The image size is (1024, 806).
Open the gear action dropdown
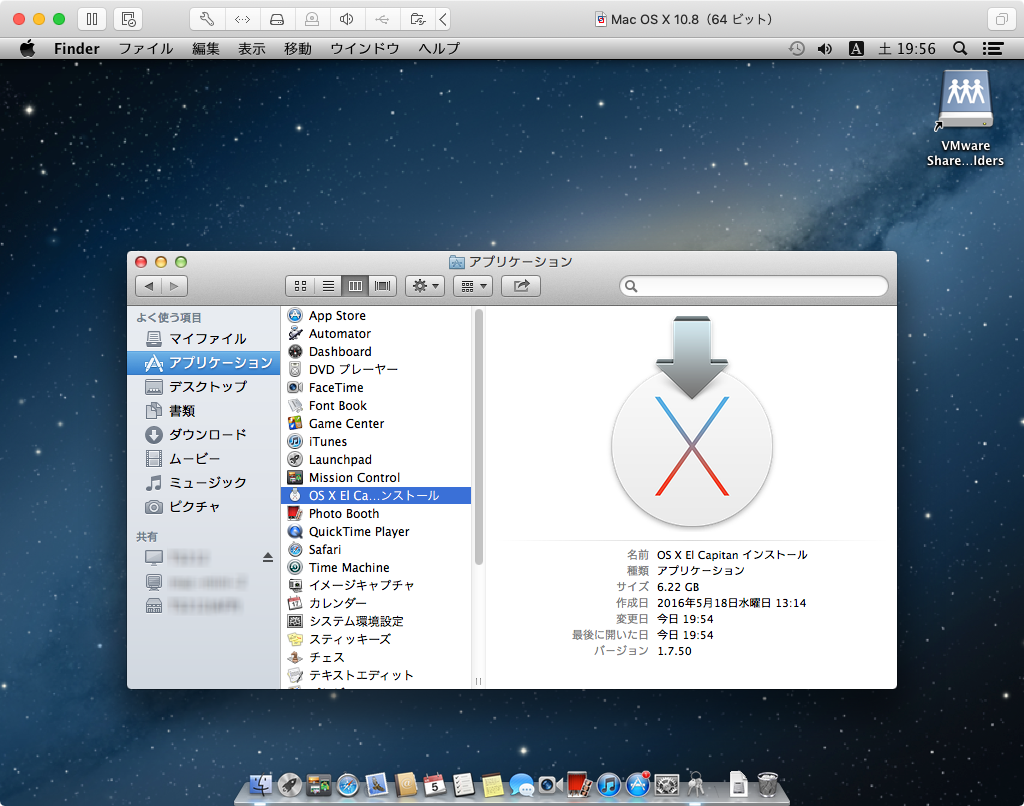[425, 286]
